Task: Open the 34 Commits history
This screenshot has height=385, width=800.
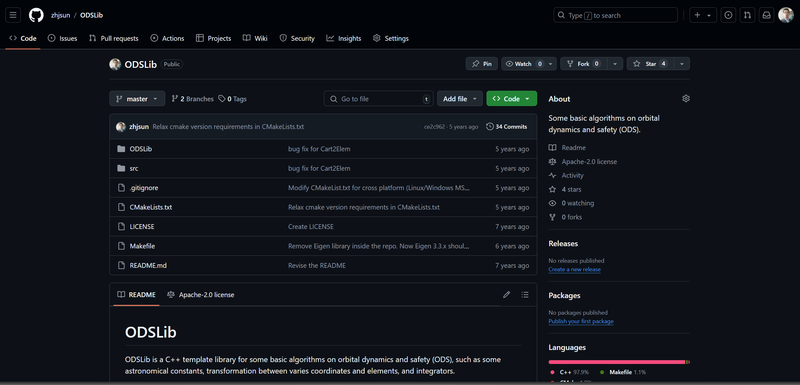Action: (507, 126)
